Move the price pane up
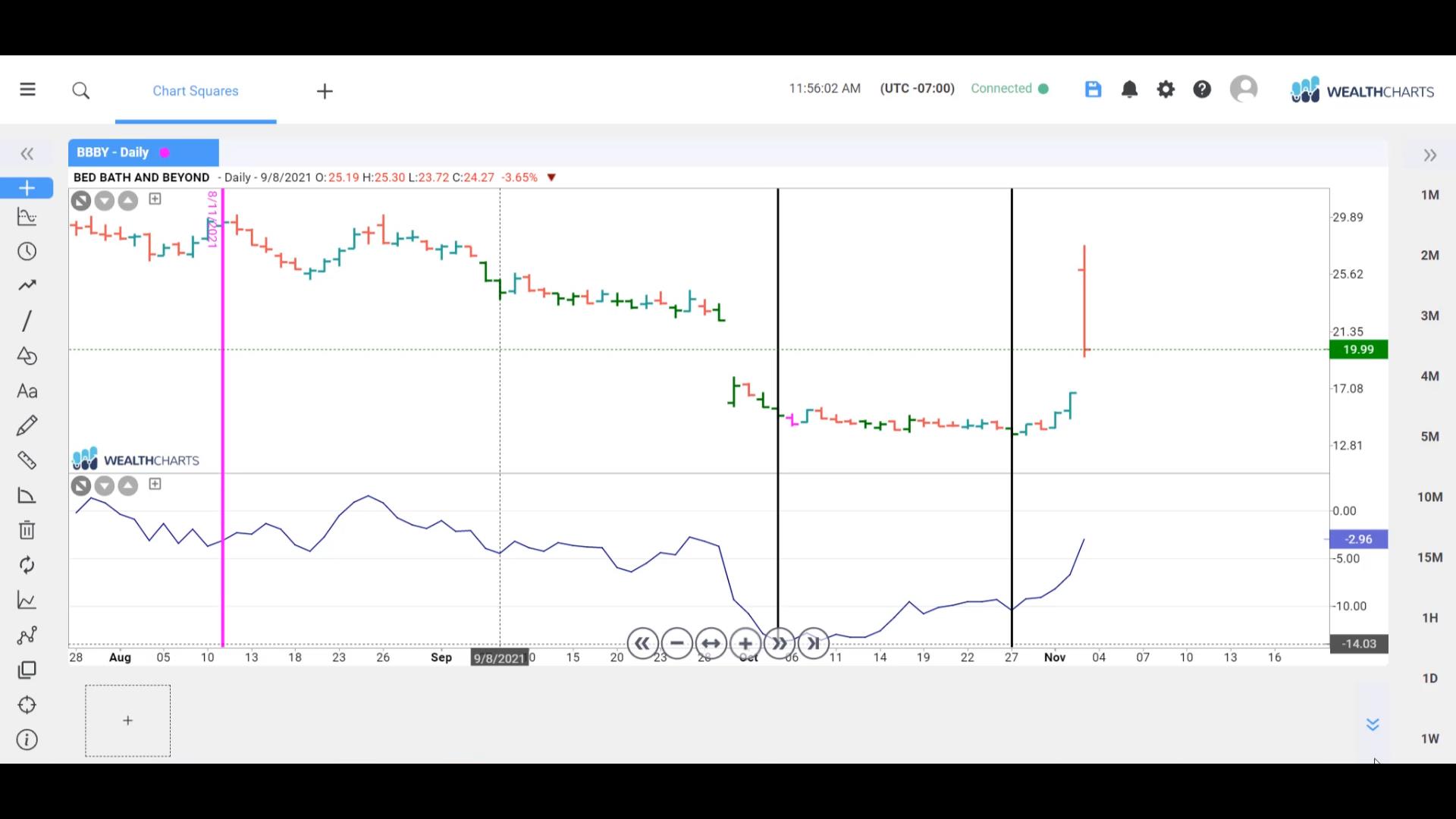Image resolution: width=1456 pixels, height=819 pixels. point(128,201)
